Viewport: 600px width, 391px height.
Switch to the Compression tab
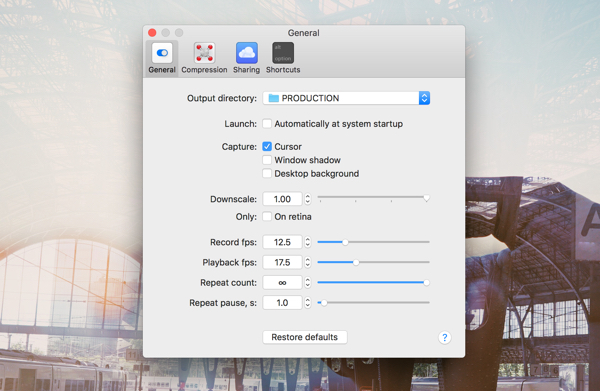coord(204,58)
